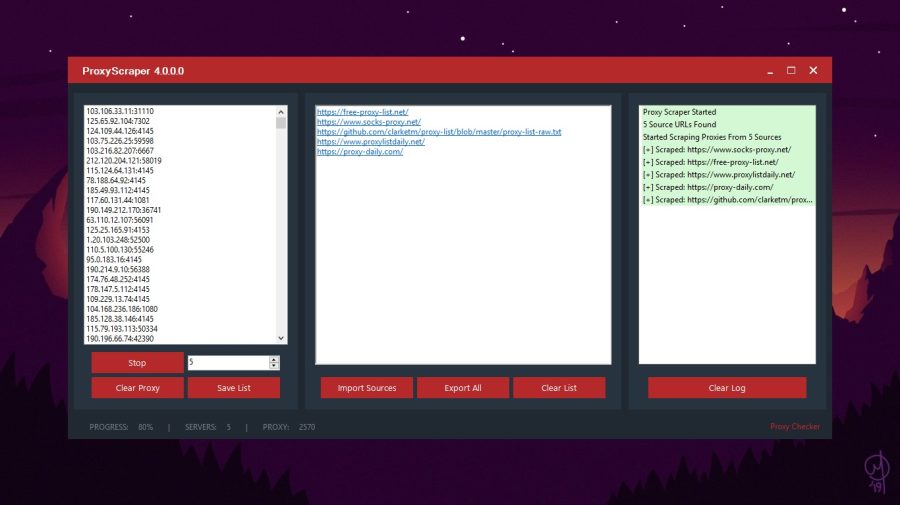
Task: Select proxy 95.0.183.16:4145
Action: pyautogui.click(x=114, y=259)
